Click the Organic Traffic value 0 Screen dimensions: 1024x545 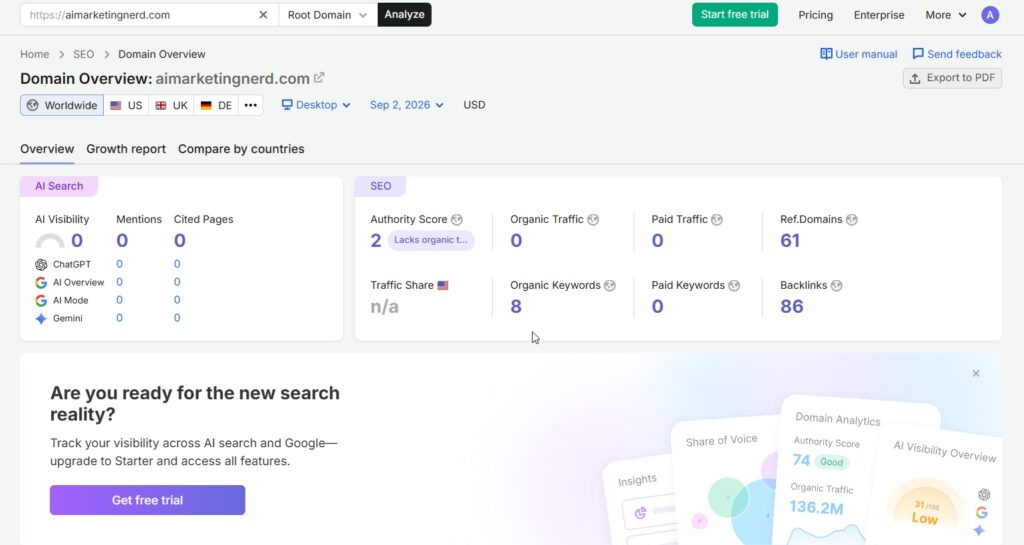(516, 241)
